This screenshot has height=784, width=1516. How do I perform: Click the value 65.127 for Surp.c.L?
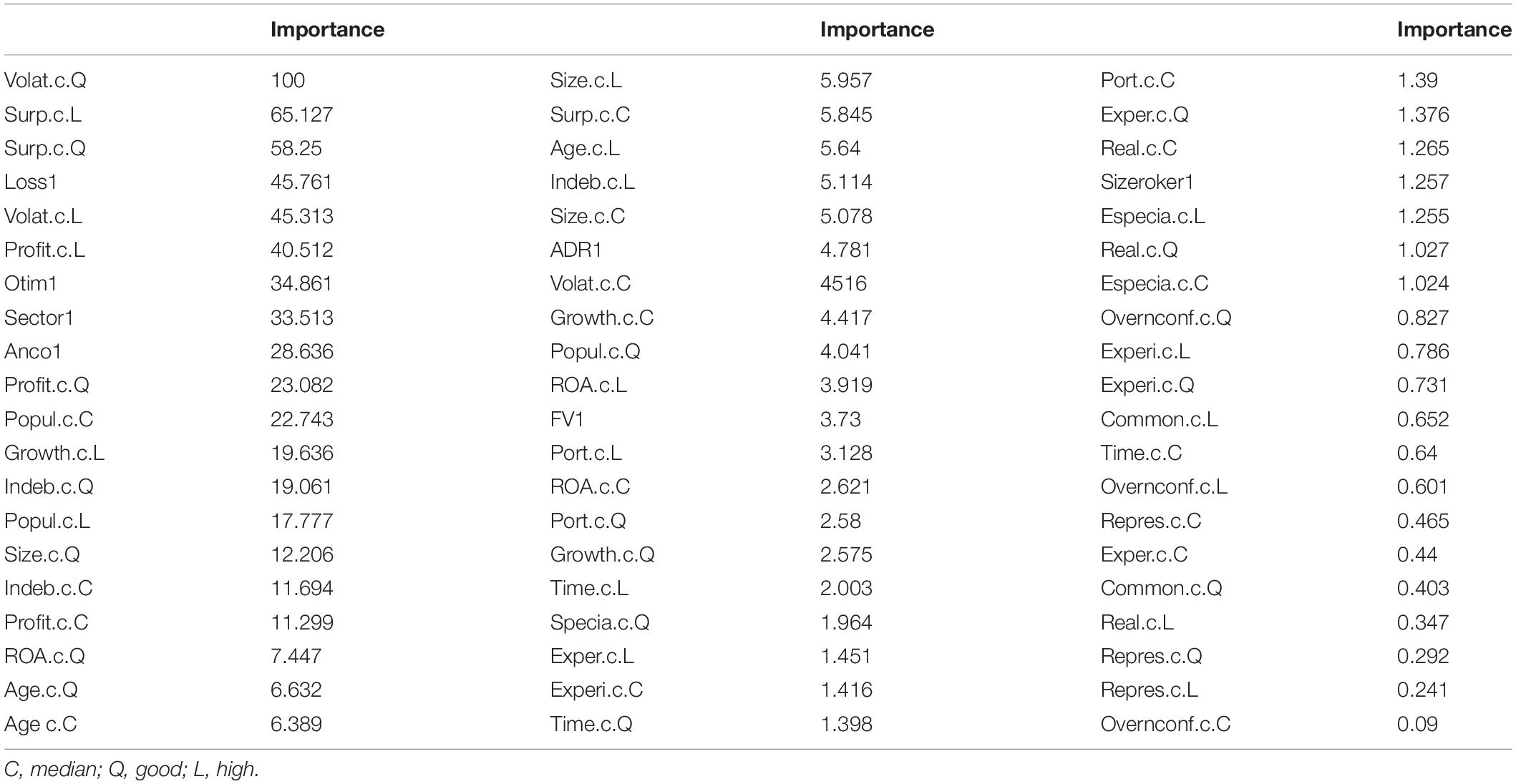tap(301, 114)
